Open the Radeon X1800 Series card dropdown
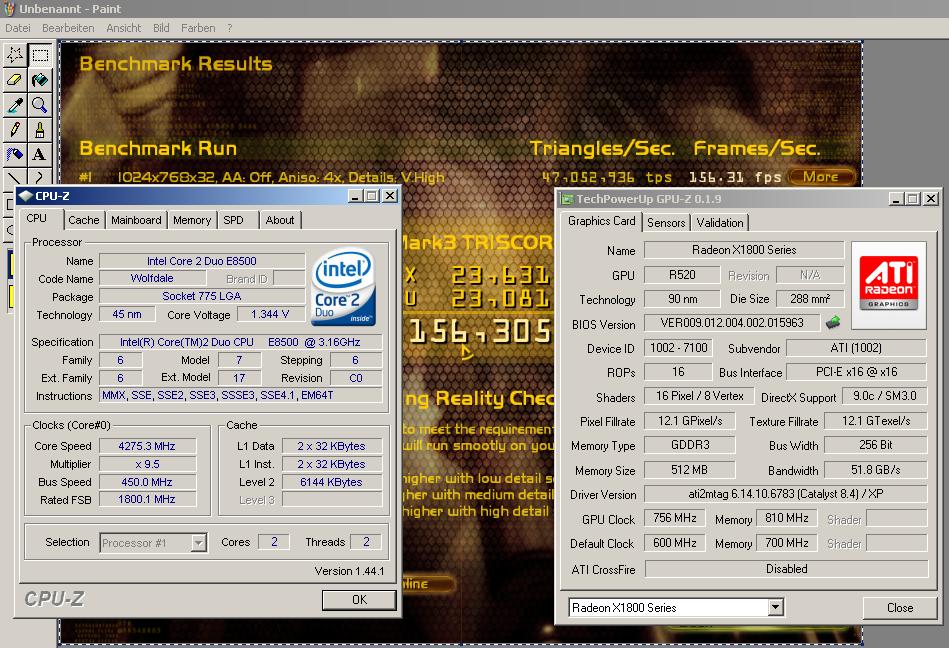This screenshot has width=949, height=648. point(775,607)
